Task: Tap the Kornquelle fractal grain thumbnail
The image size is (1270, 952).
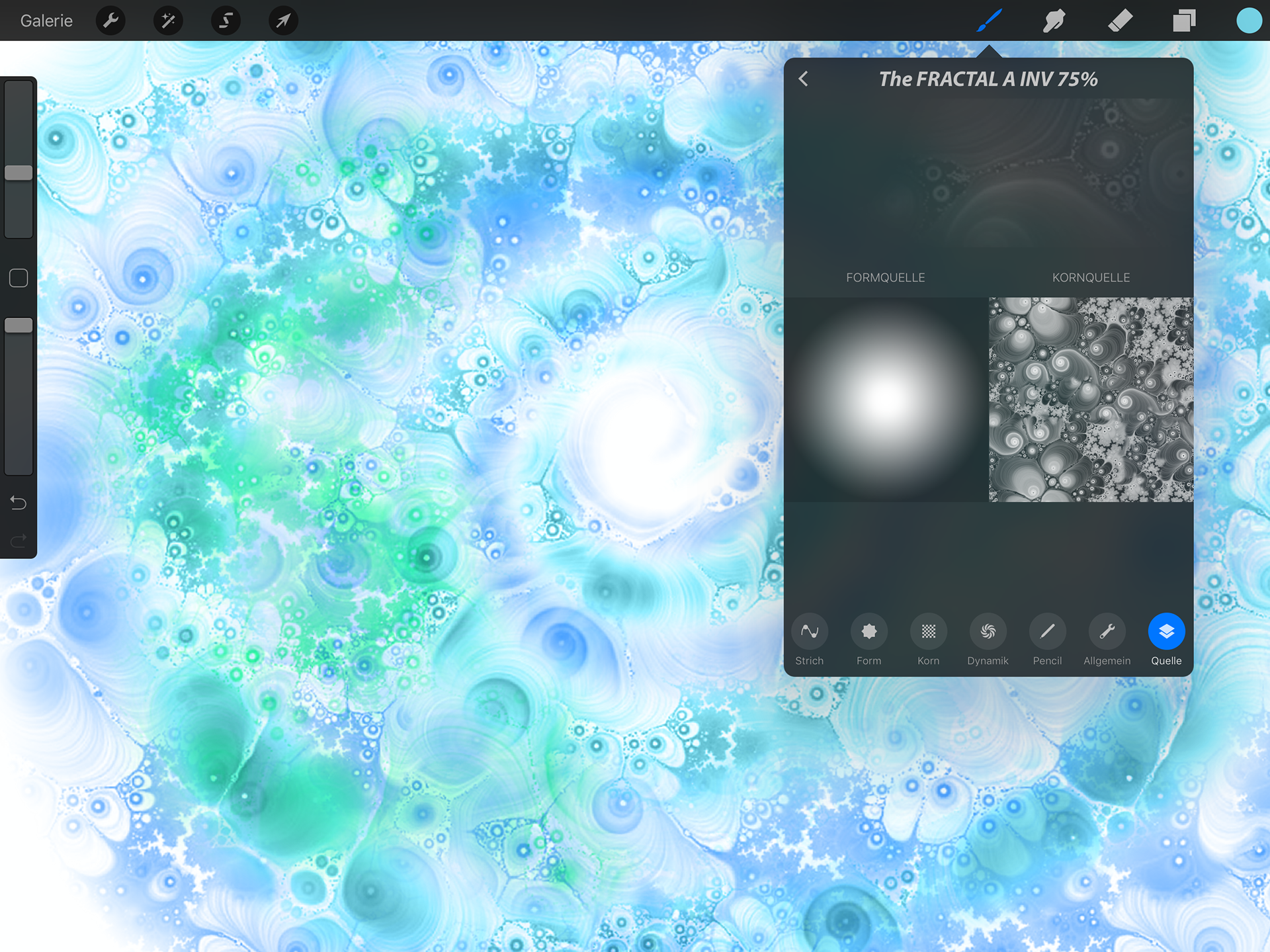Action: pos(1091,400)
